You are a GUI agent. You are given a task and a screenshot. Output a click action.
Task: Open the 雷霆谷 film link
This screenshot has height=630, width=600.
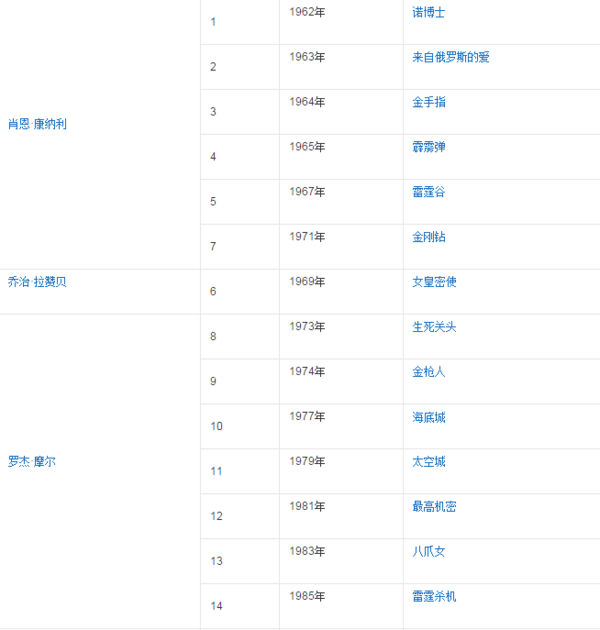[428, 192]
